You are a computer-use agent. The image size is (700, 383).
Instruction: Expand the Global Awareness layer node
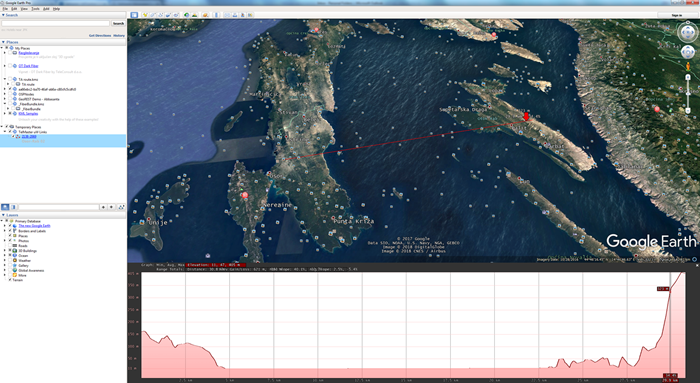(x=5, y=270)
